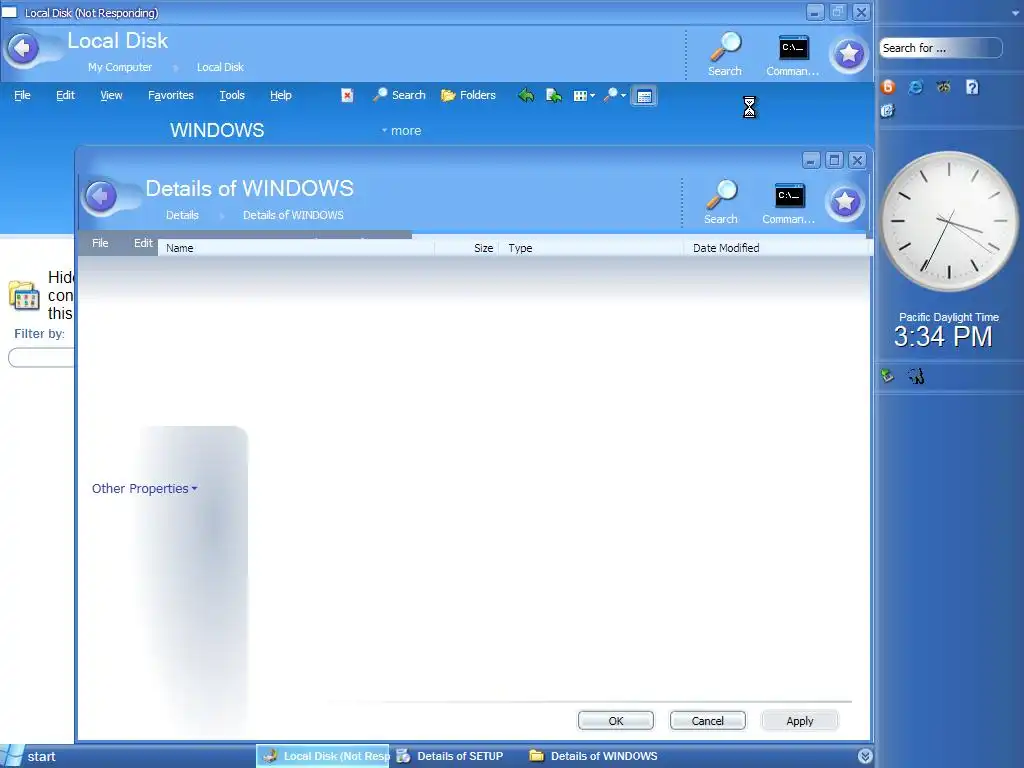Sort by the Type column header
The image size is (1024, 768).
pyautogui.click(x=591, y=248)
